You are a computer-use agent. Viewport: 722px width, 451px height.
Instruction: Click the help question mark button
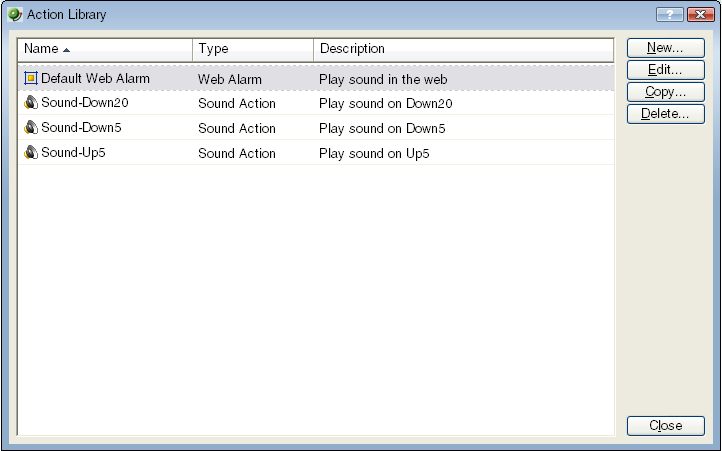pos(670,14)
